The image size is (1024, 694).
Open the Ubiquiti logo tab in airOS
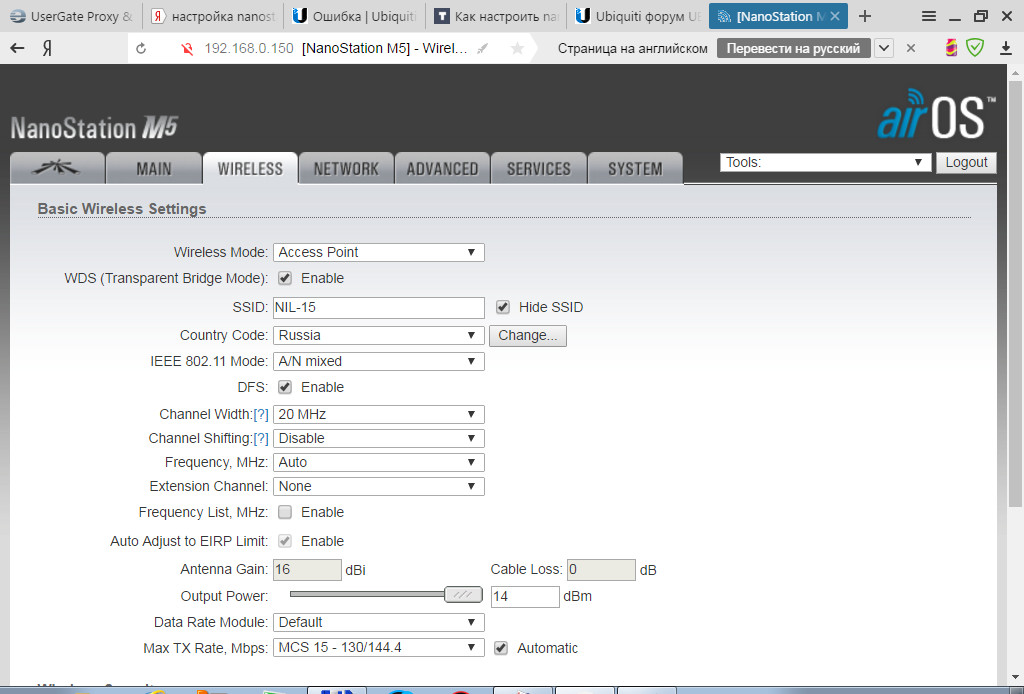tap(57, 168)
